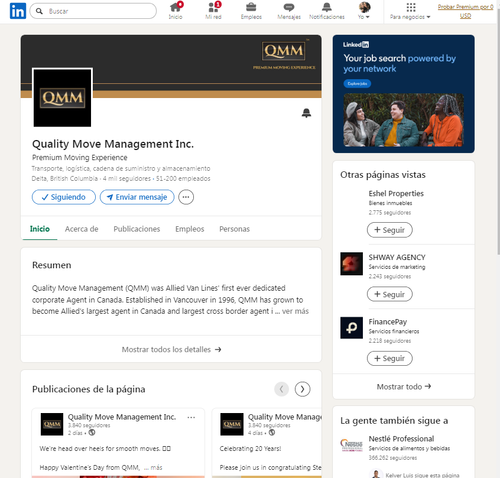Go to Inicio in top navigation
Screen dimensions: 500x478
pos(175,11)
